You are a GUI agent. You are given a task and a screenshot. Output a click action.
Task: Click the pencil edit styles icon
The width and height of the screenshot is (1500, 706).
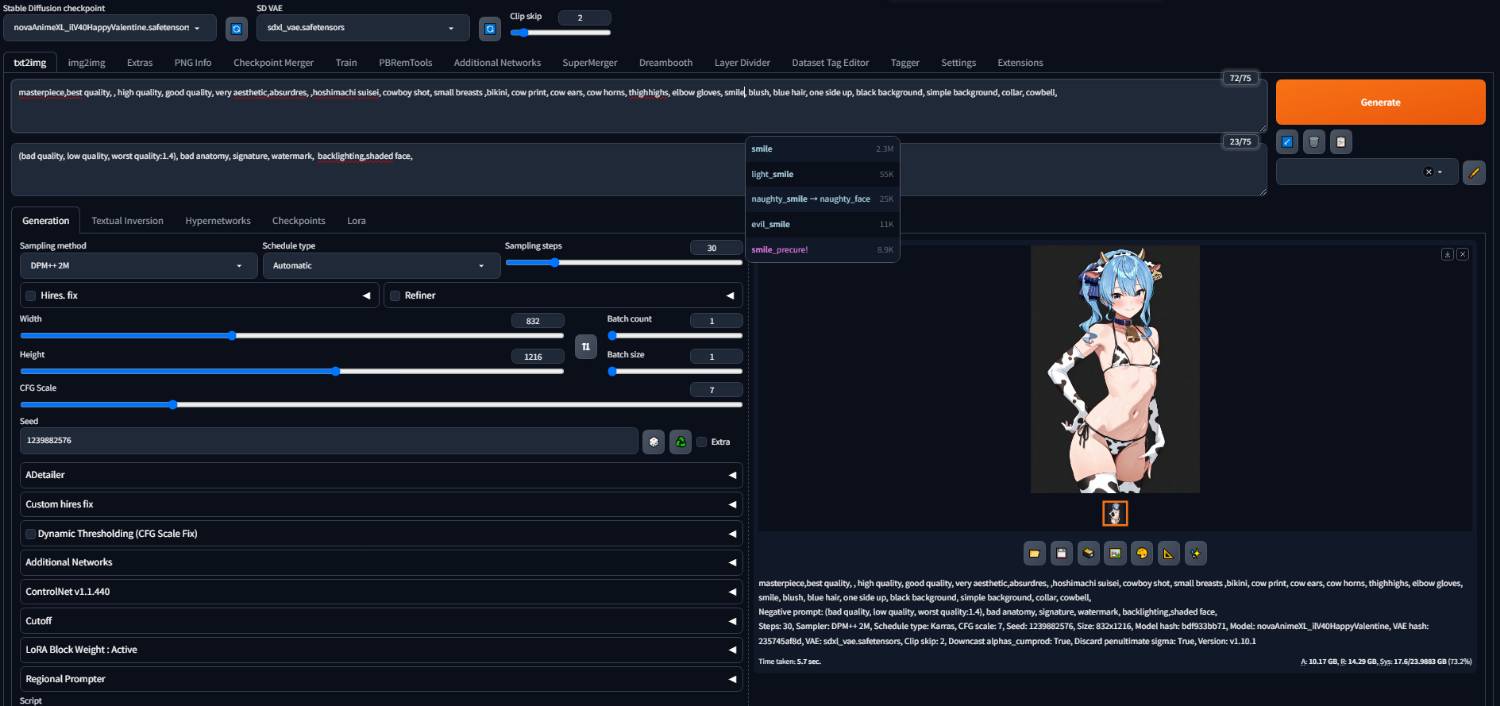point(1473,172)
